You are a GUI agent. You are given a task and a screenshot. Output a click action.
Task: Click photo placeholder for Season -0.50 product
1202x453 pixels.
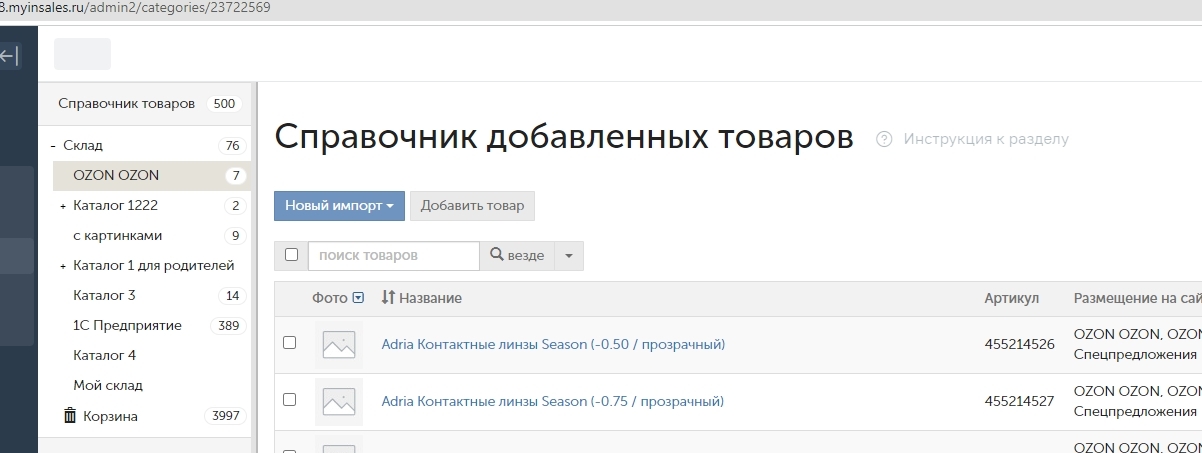338,345
